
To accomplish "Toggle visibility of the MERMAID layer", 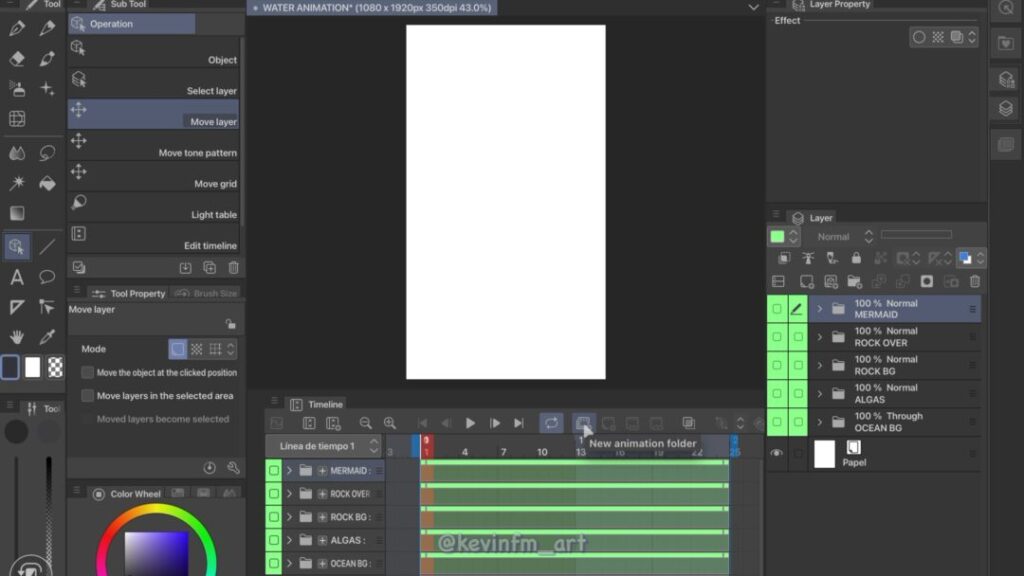I will pyautogui.click(x=776, y=309).
